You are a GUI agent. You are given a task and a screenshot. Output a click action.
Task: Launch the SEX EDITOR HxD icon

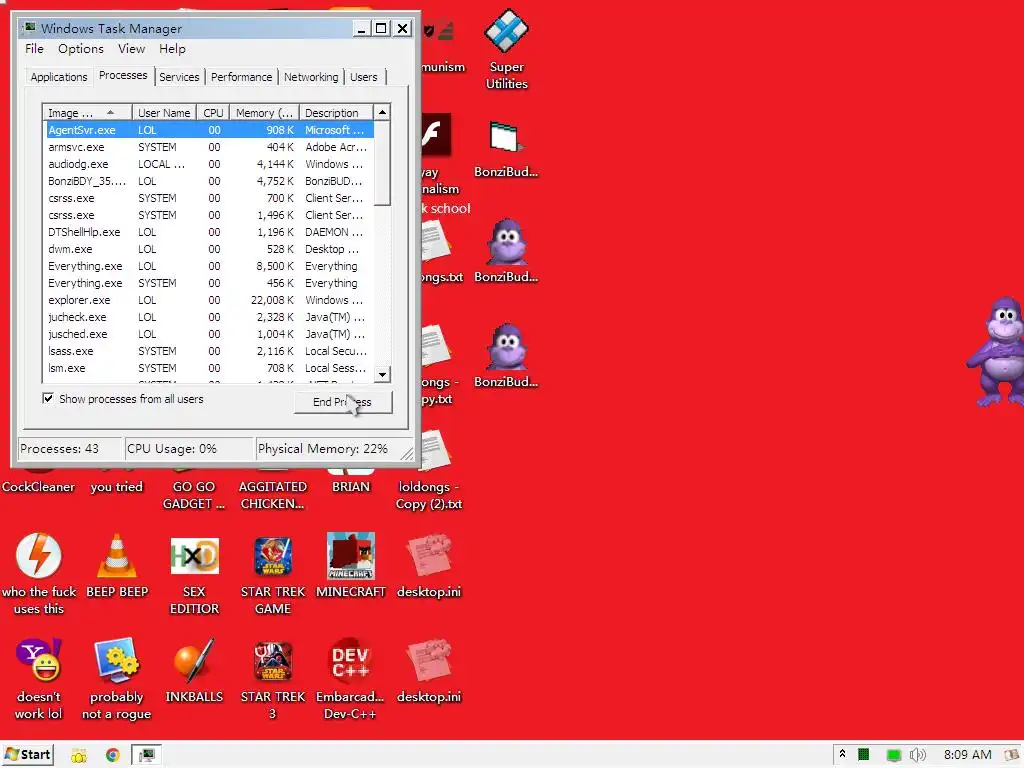(x=195, y=574)
